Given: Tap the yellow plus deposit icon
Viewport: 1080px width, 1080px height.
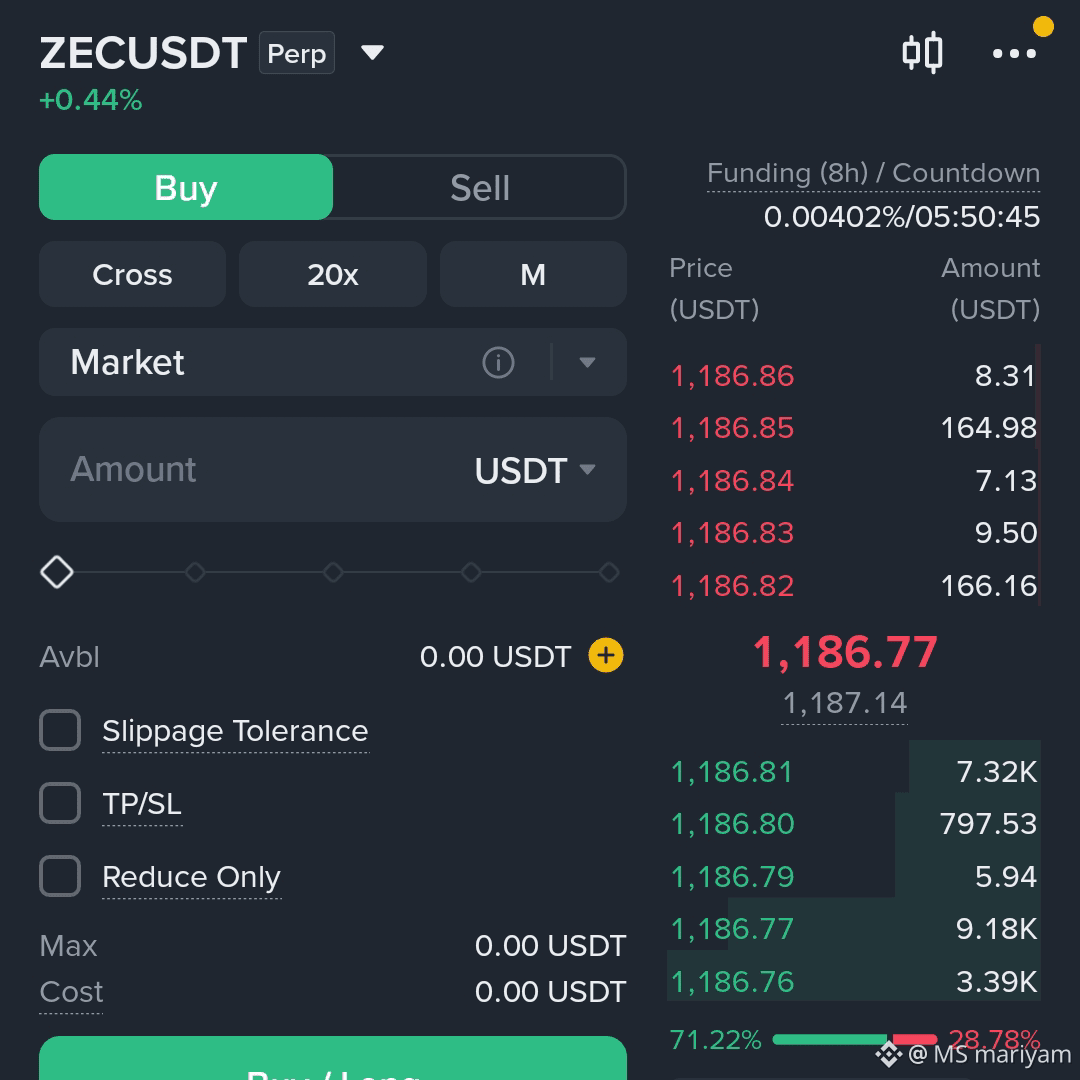Looking at the screenshot, I should (x=605, y=655).
